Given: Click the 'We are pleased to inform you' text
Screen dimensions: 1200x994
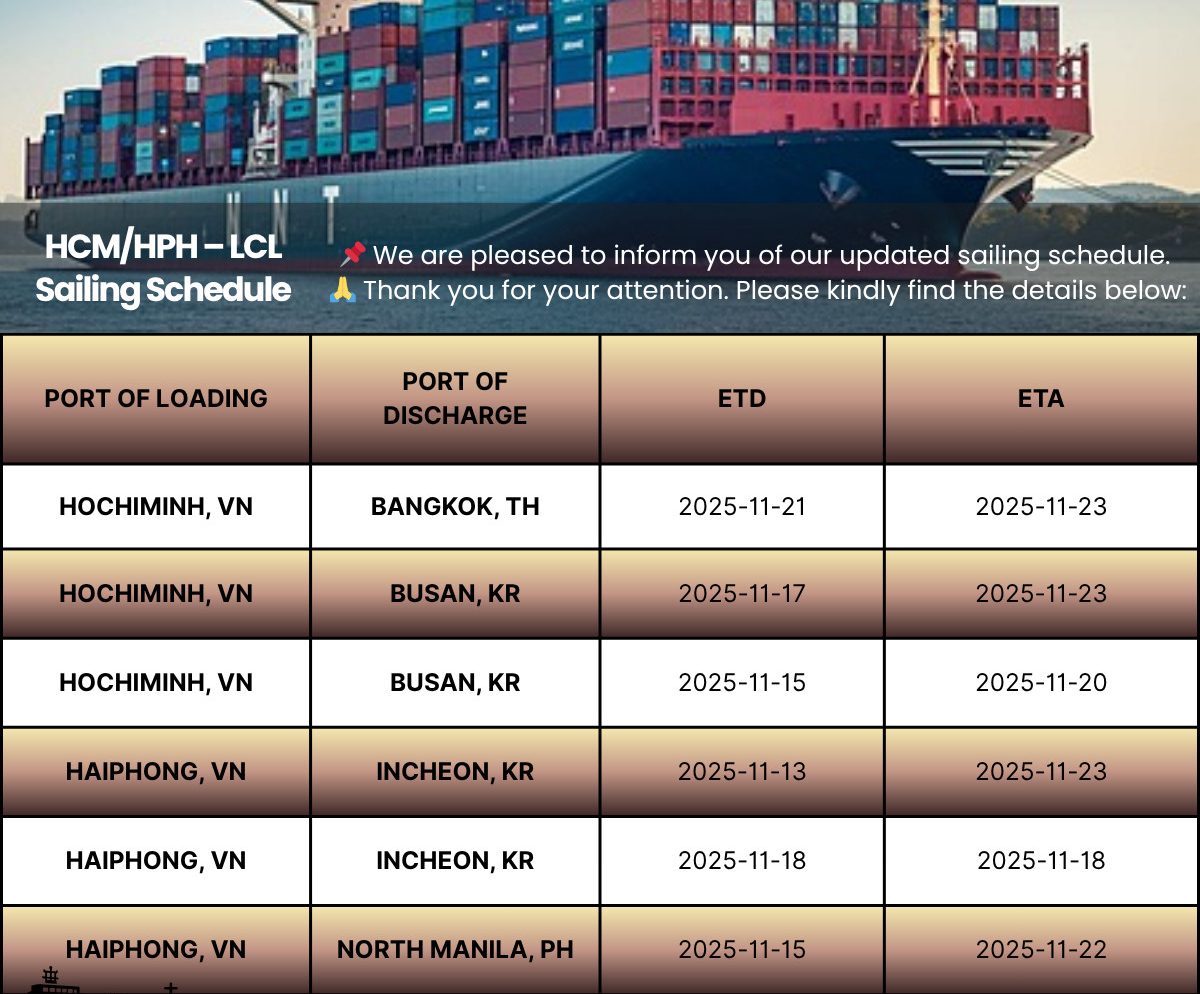Looking at the screenshot, I should point(771,255).
